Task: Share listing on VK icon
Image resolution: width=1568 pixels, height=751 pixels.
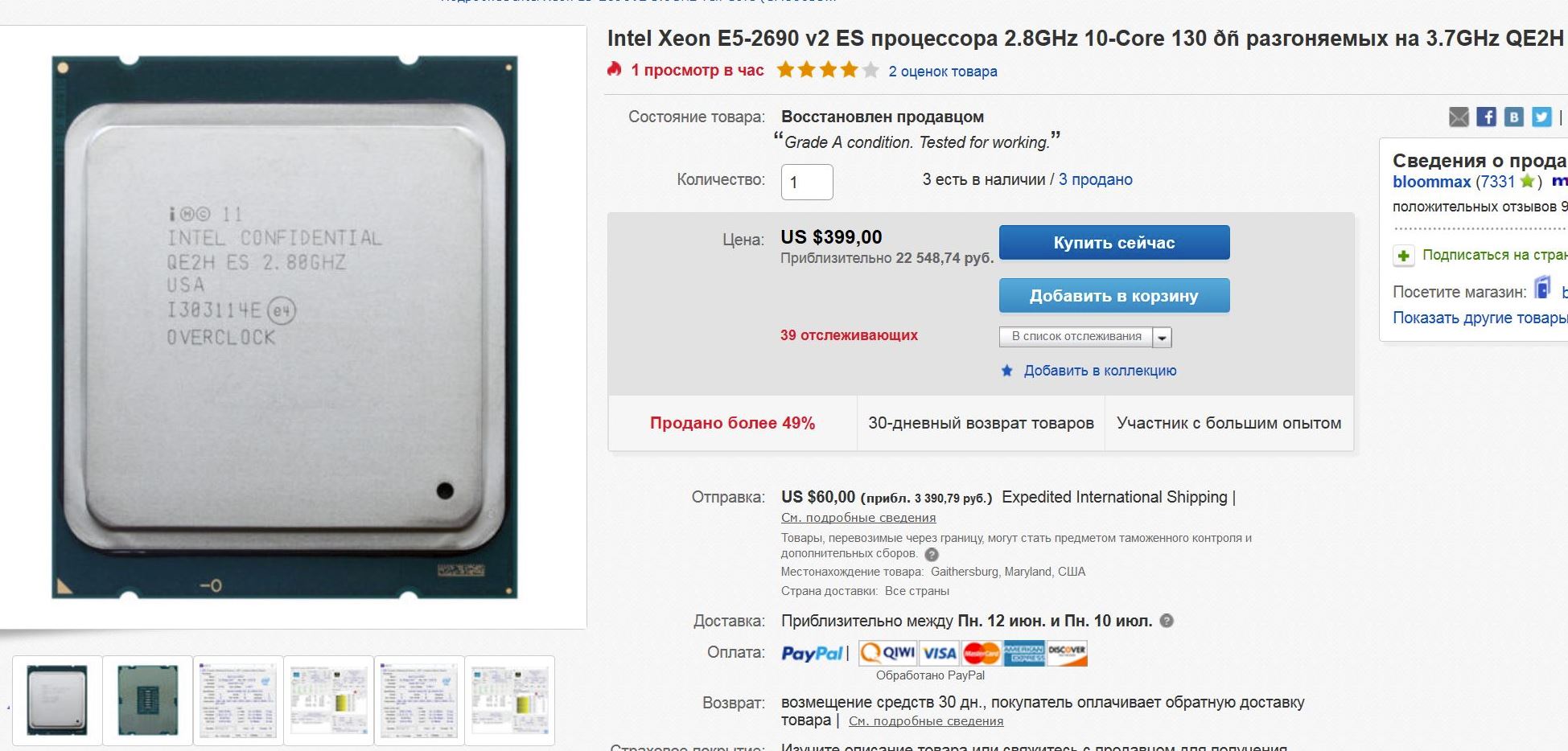Action: click(x=1514, y=117)
